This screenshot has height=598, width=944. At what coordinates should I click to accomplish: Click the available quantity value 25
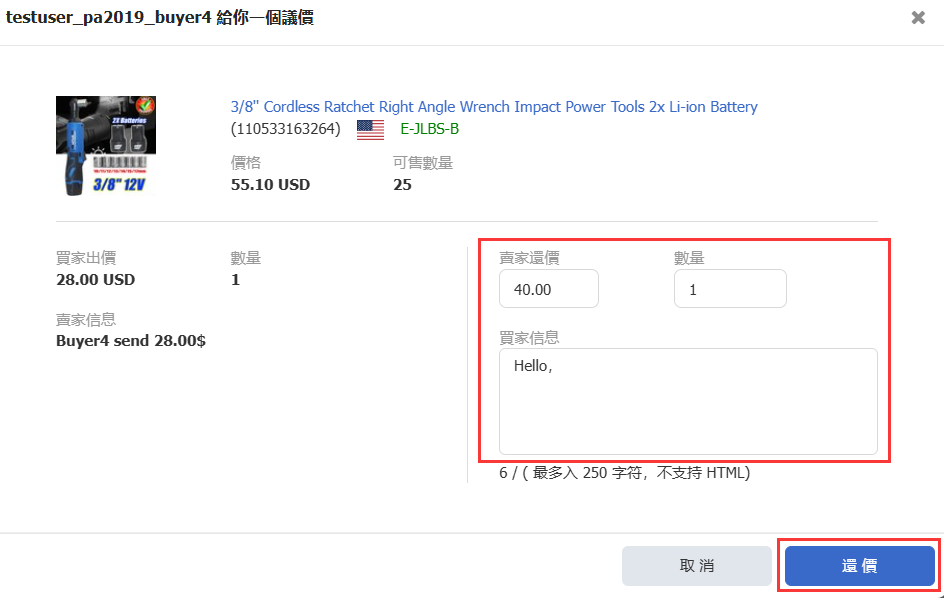point(403,185)
